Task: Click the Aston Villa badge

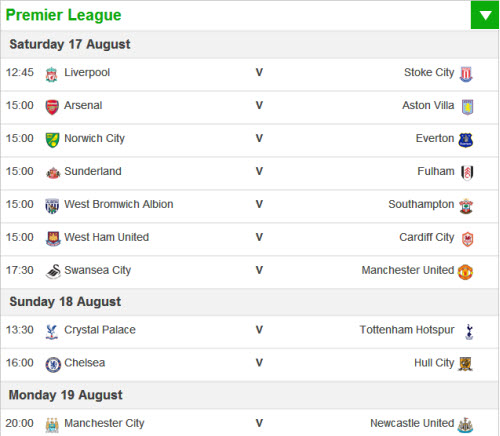Action: (x=467, y=107)
